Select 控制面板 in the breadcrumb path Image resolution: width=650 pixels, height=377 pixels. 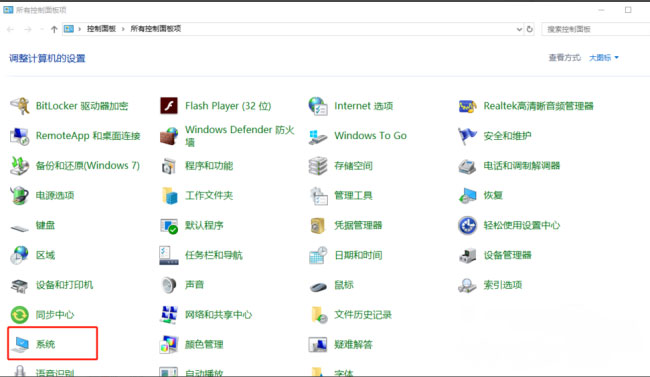pyautogui.click(x=101, y=29)
